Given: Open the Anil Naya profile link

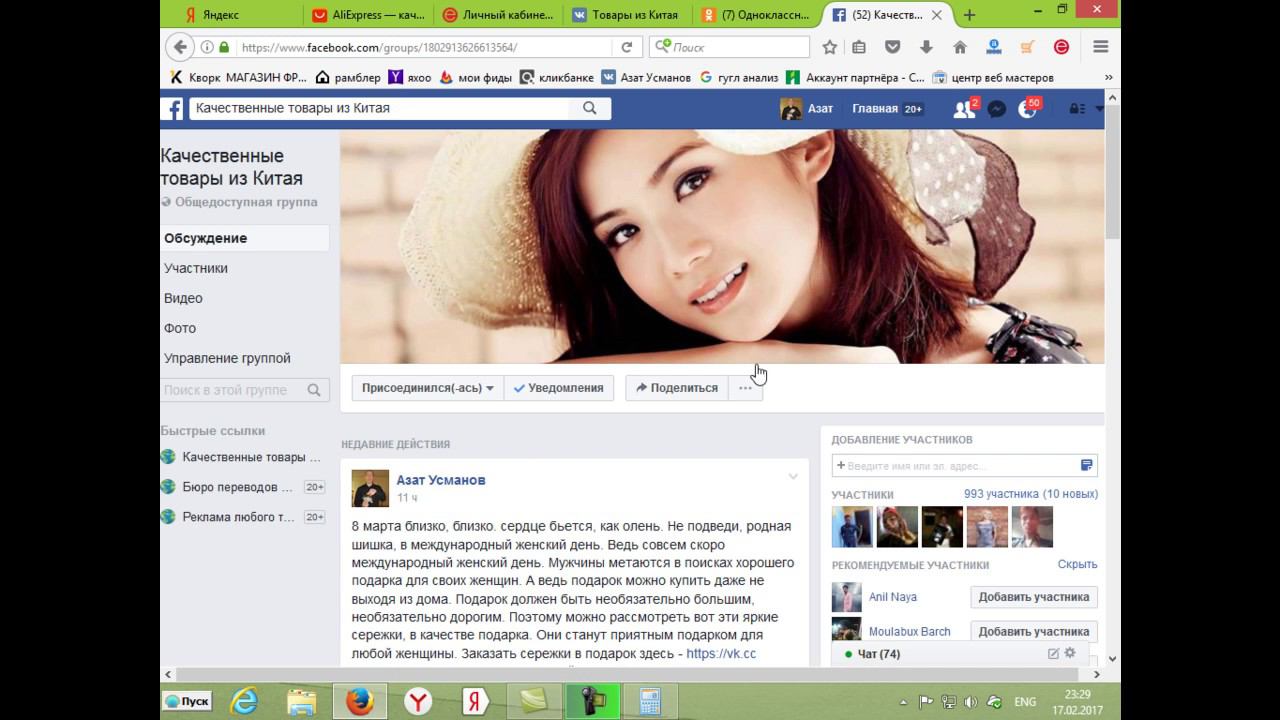Looking at the screenshot, I should coord(893,597).
